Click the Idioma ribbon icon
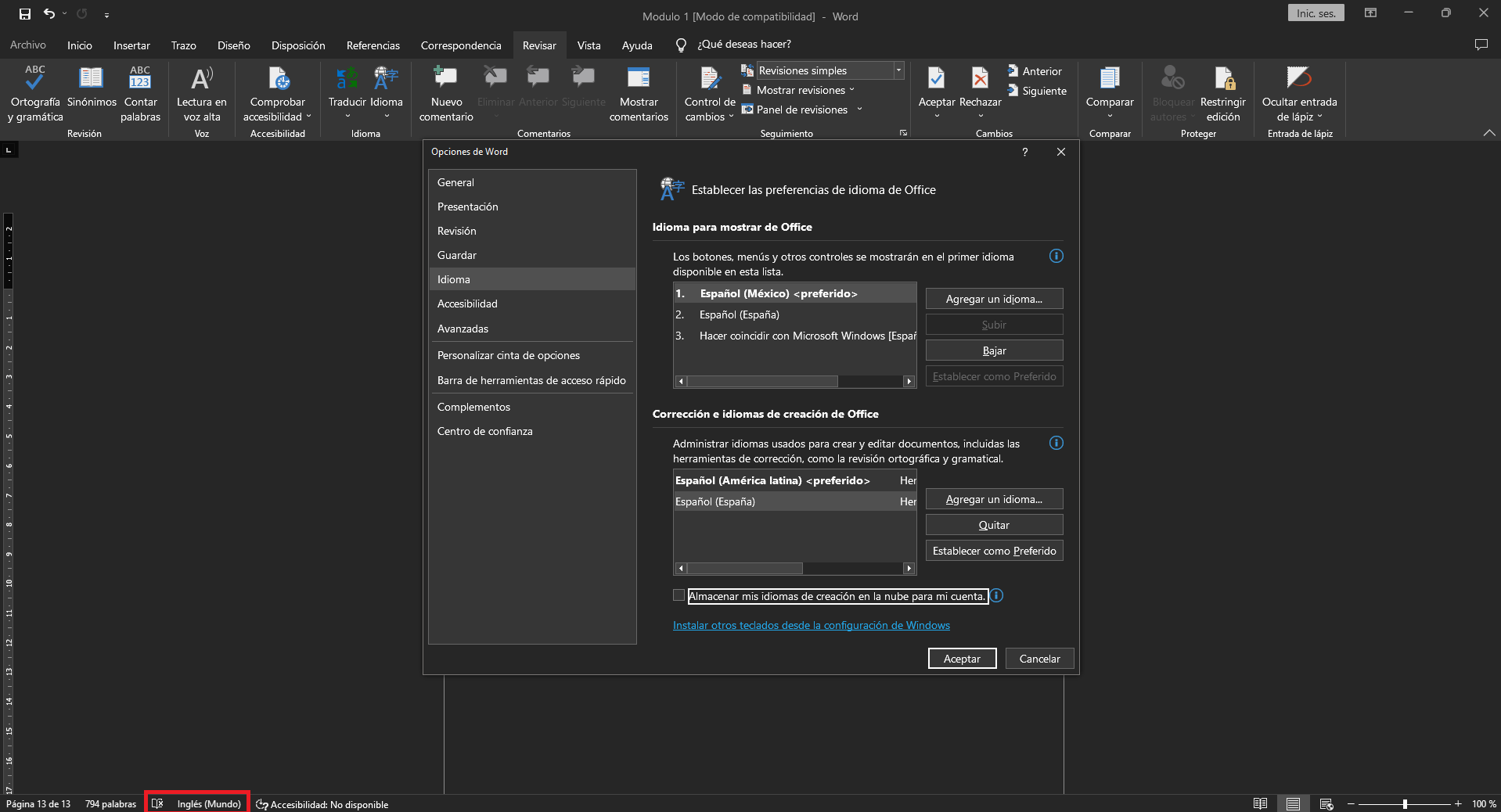This screenshot has width=1501, height=812. pos(387,92)
